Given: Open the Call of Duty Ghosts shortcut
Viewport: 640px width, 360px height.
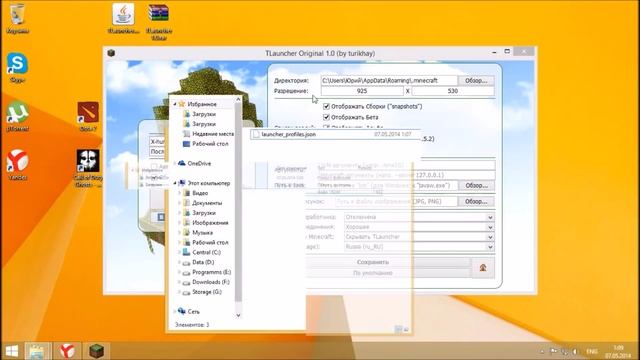Looking at the screenshot, I should [x=88, y=169].
